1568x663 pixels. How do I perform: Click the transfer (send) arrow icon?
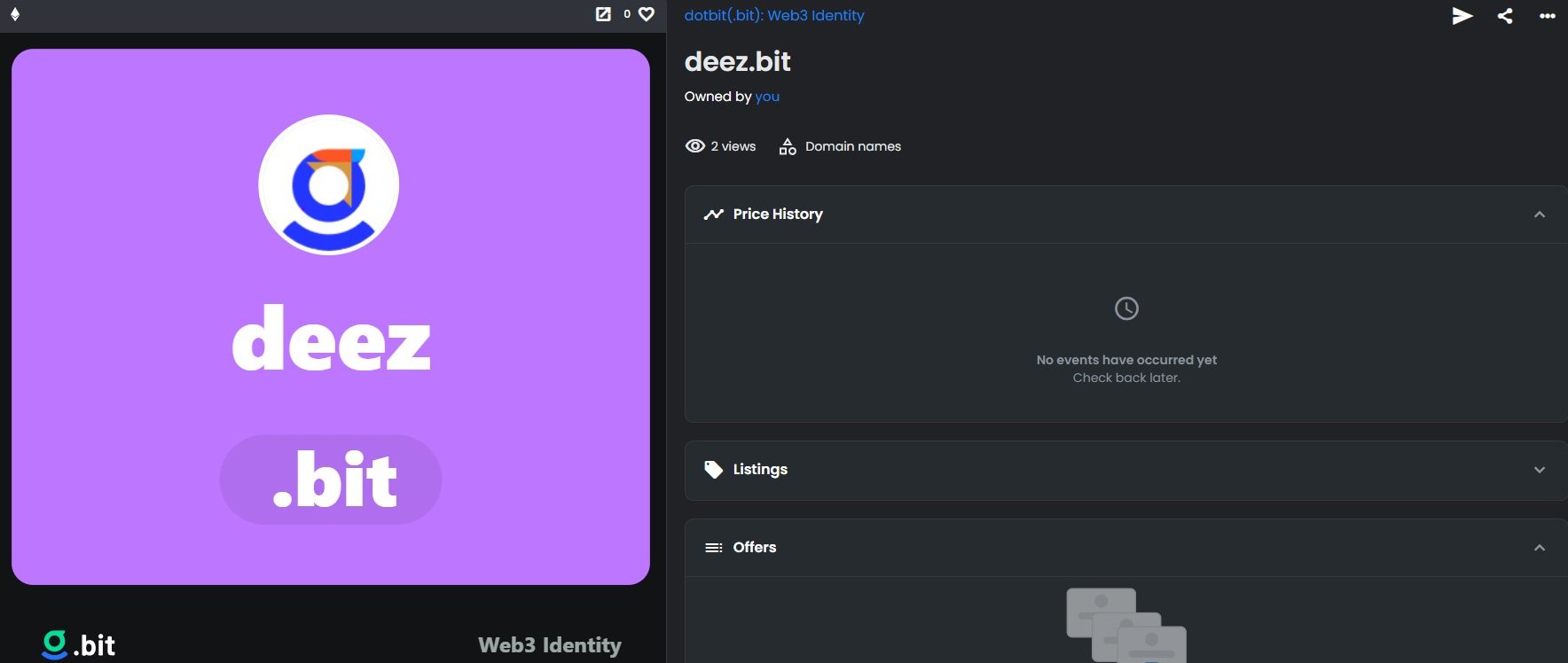1462,16
